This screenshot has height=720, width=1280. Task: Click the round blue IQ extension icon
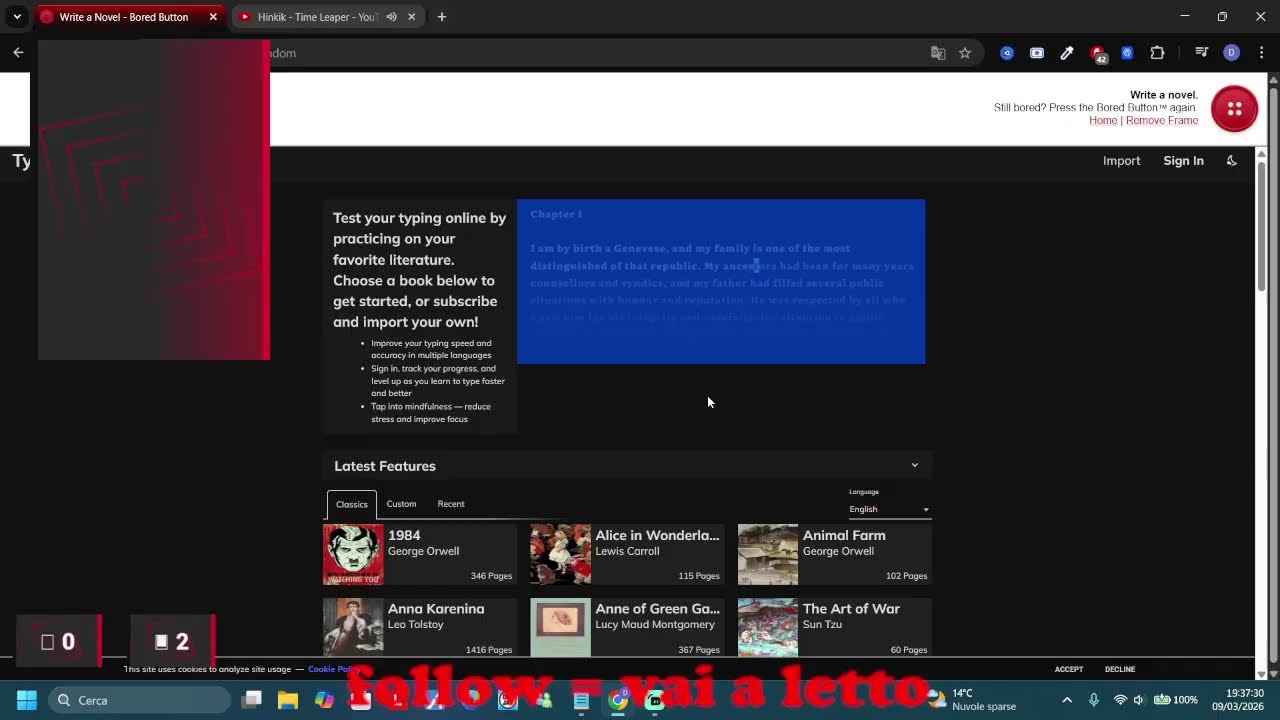pyautogui.click(x=1007, y=53)
